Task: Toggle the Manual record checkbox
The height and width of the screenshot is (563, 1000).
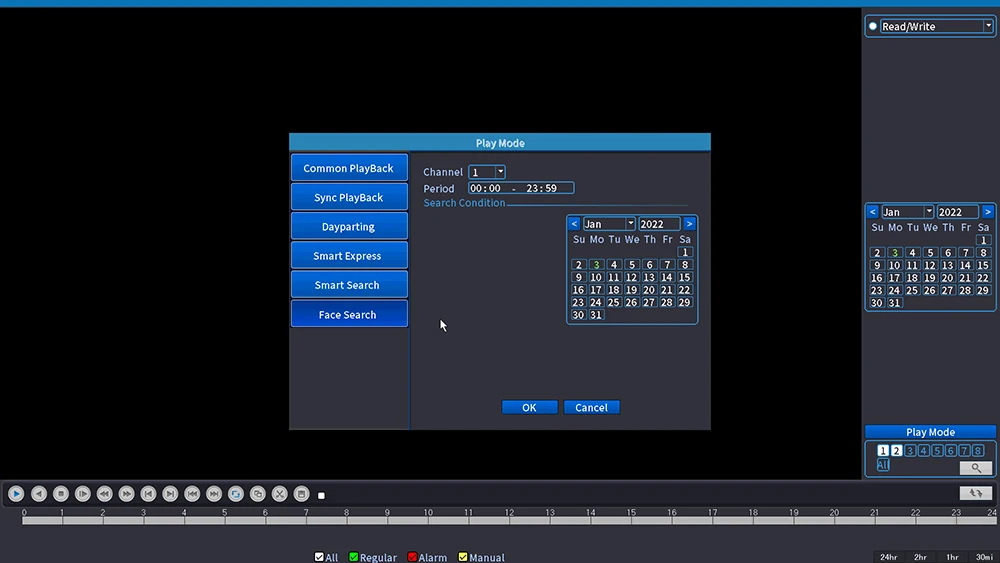Action: pyautogui.click(x=463, y=557)
